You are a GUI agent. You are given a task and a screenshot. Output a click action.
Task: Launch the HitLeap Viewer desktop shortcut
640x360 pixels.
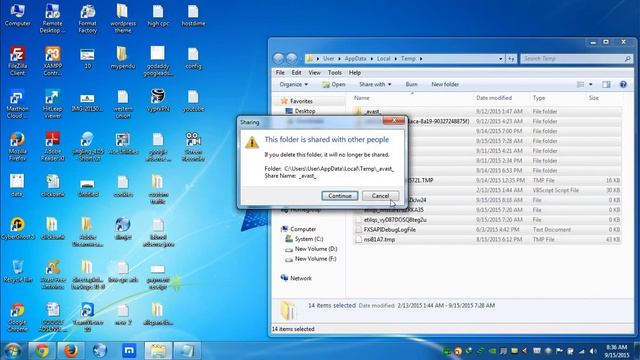coord(52,104)
